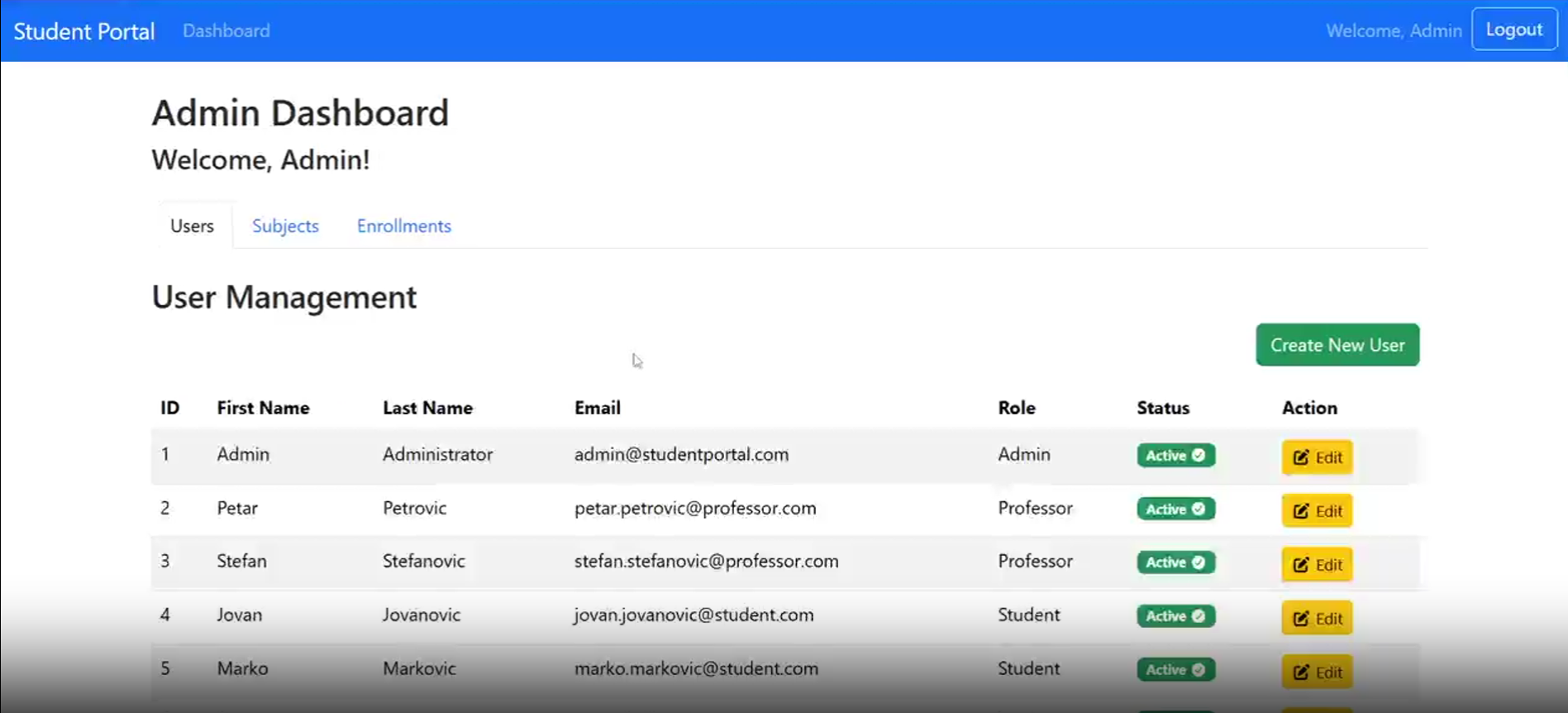This screenshot has height=713, width=1568.
Task: Click the Role column header
Action: tap(1017, 408)
